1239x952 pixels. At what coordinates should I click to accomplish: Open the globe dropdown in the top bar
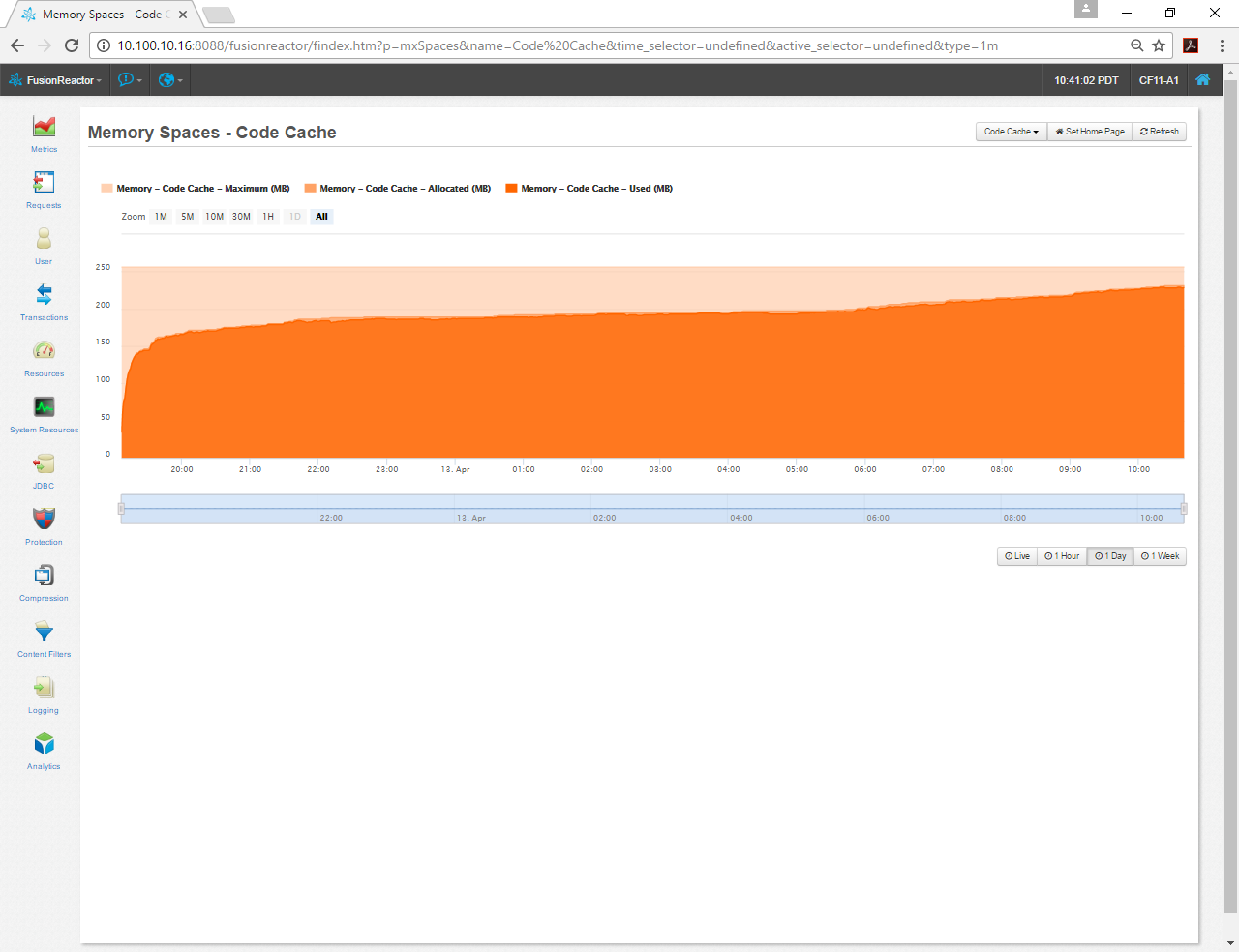170,80
